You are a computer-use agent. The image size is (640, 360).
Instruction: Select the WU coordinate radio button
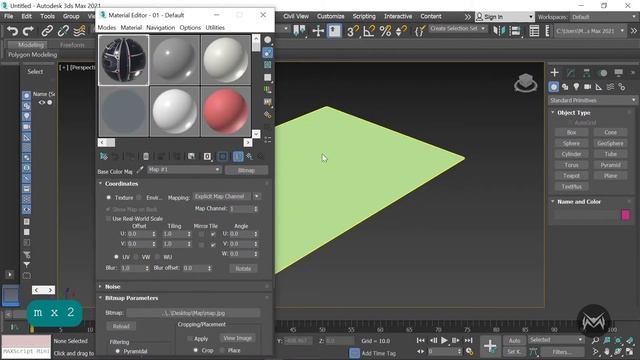(x=158, y=257)
